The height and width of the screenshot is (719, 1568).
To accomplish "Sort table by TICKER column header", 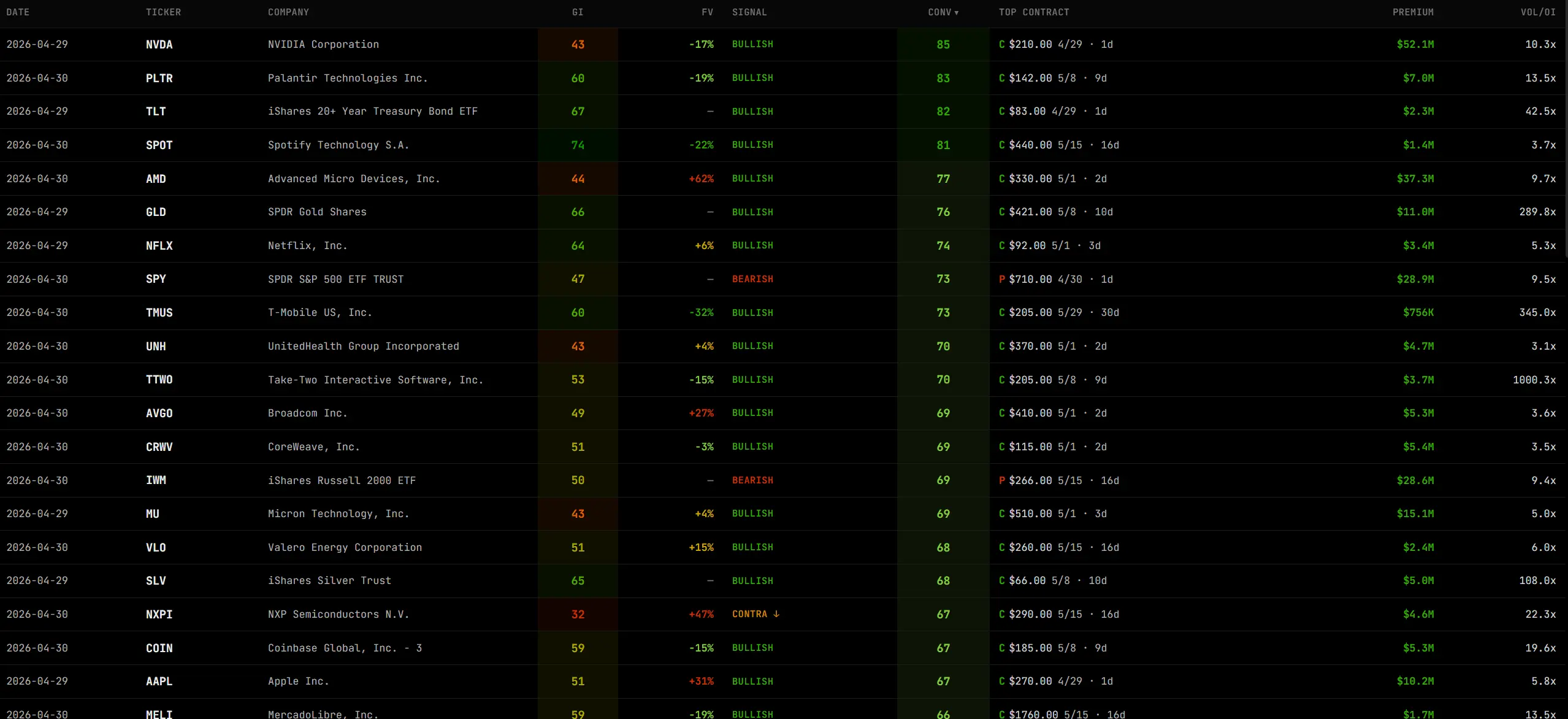I will point(163,12).
